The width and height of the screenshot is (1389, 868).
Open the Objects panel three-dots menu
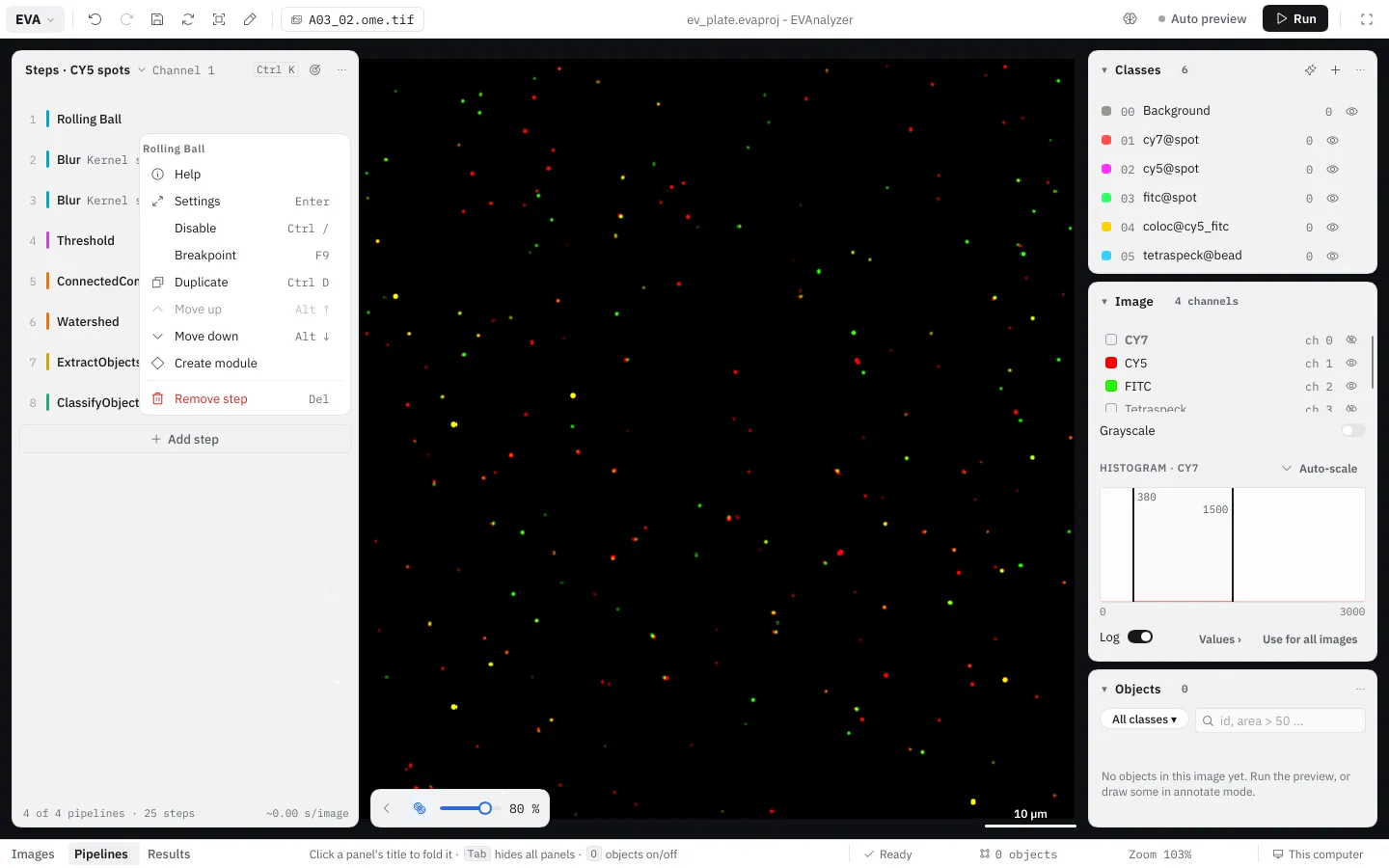pos(1360,690)
